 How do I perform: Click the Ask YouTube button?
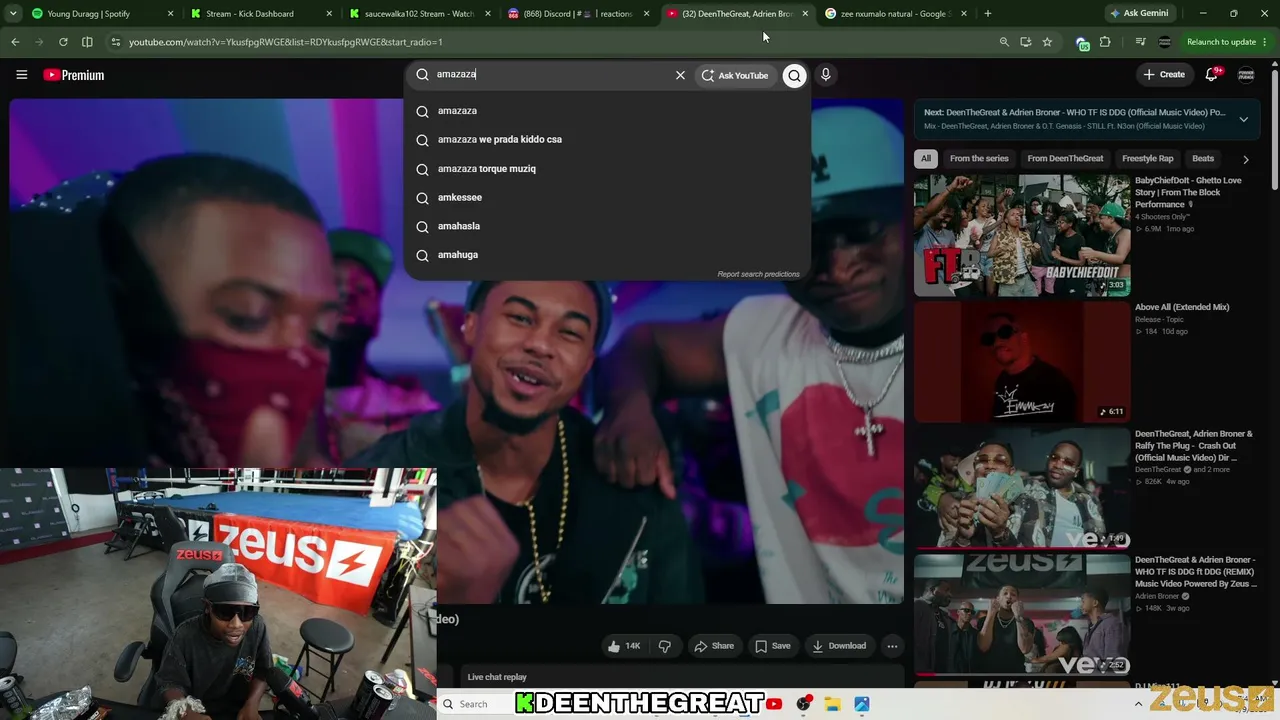click(735, 75)
